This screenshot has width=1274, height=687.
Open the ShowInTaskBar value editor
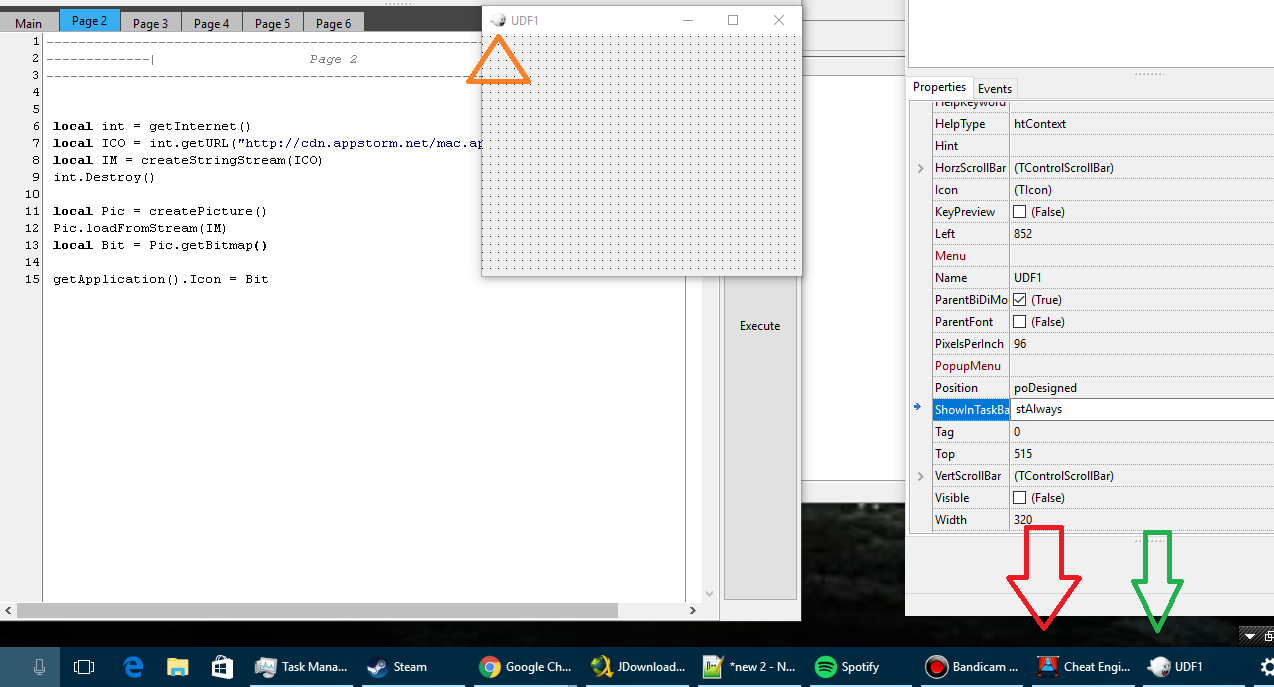[x=1100, y=409]
